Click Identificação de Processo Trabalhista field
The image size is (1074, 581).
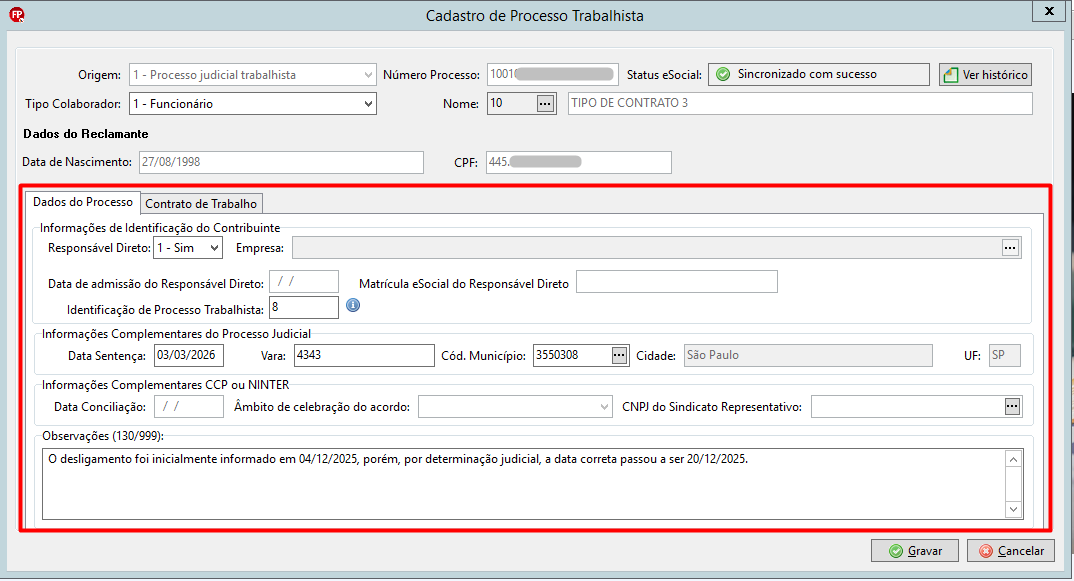click(x=304, y=308)
